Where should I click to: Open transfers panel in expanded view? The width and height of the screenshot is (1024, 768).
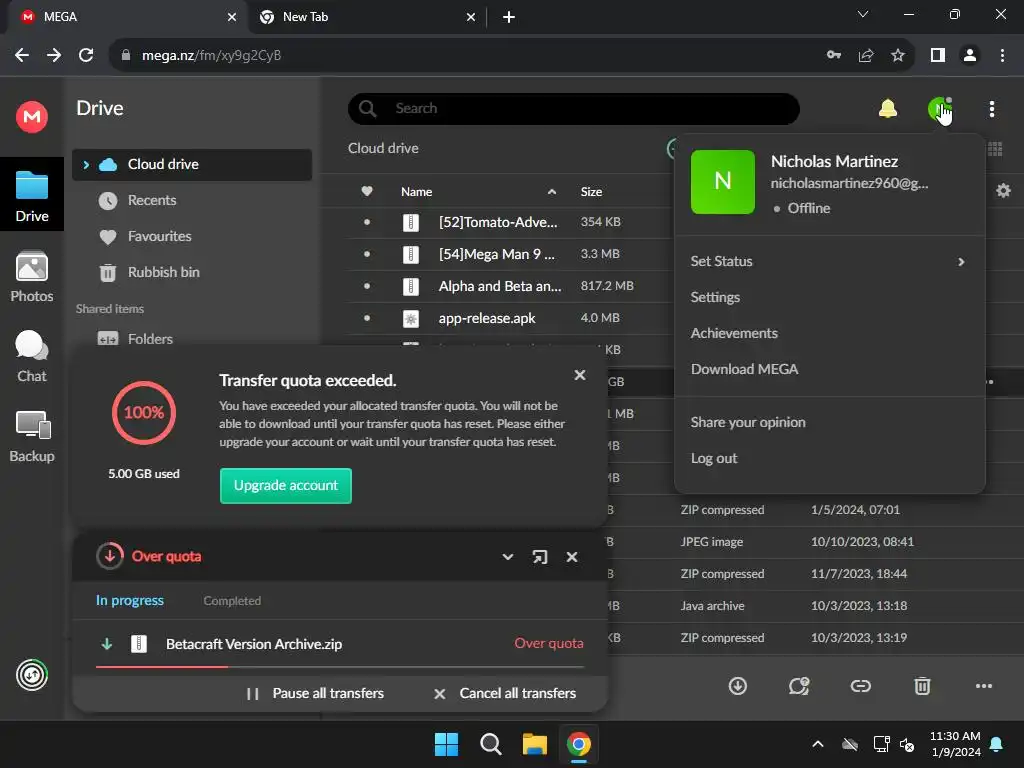tap(539, 557)
